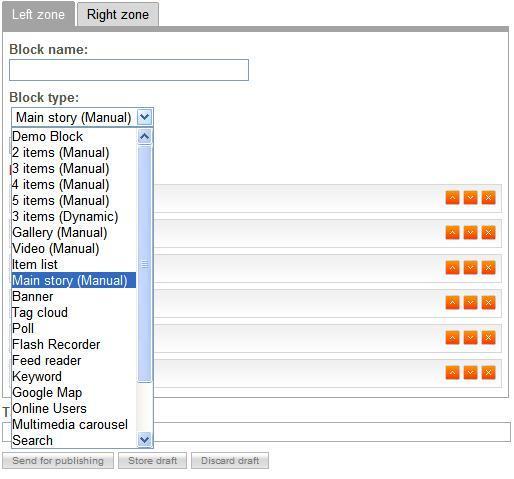
Task: Remove the fifth block row with X icon
Action: [488, 338]
